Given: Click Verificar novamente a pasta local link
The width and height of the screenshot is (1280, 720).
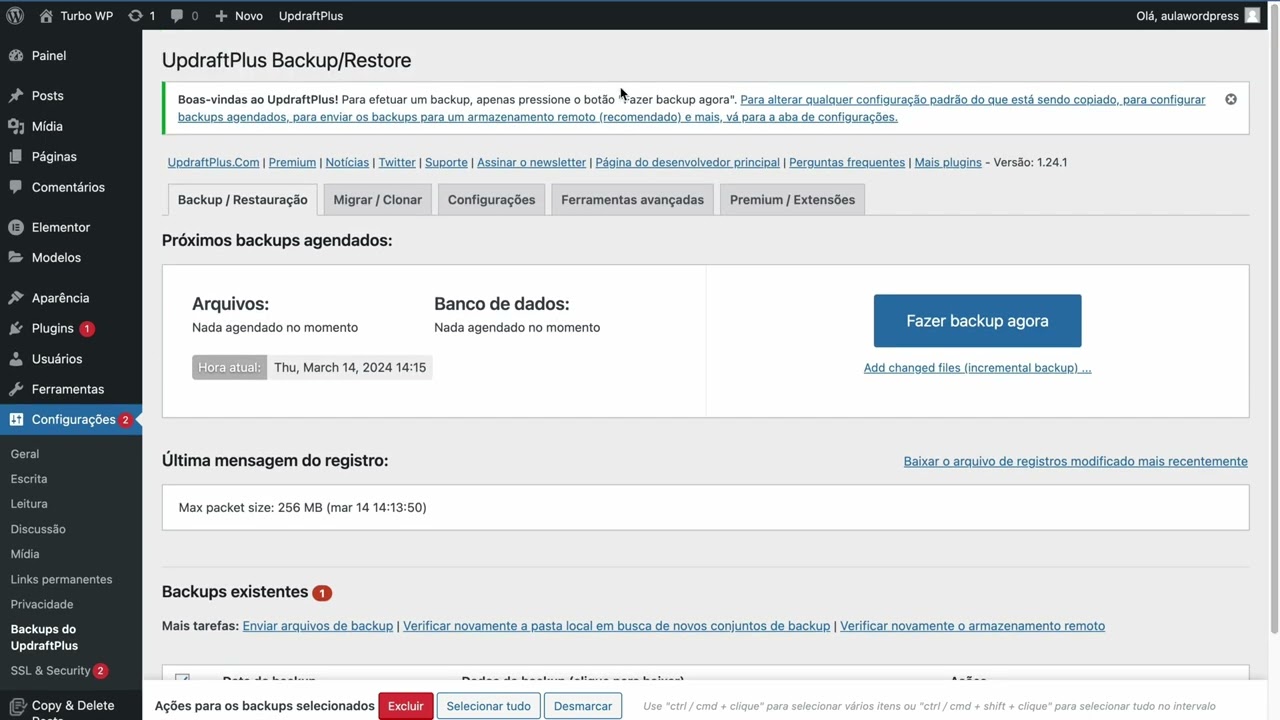Looking at the screenshot, I should [616, 626].
